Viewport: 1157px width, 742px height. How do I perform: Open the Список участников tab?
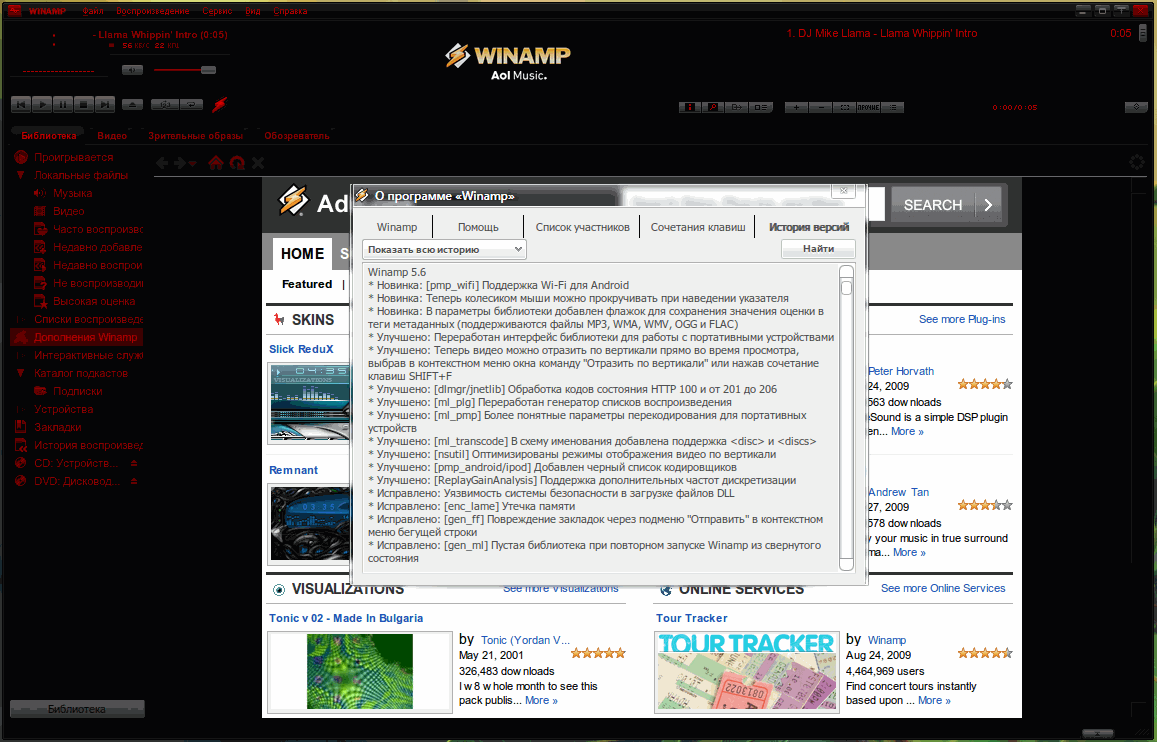point(583,227)
